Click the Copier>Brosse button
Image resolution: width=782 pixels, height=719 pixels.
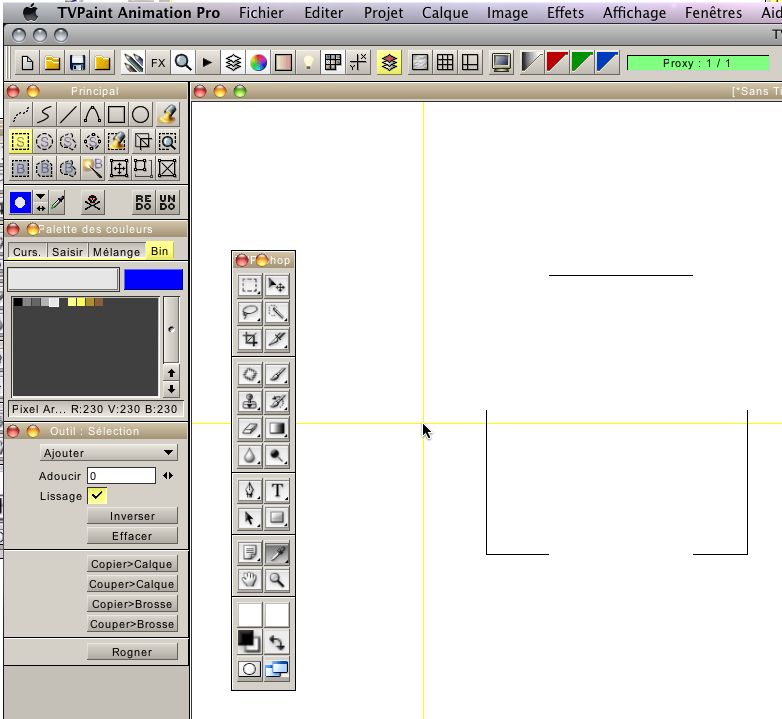[132, 604]
